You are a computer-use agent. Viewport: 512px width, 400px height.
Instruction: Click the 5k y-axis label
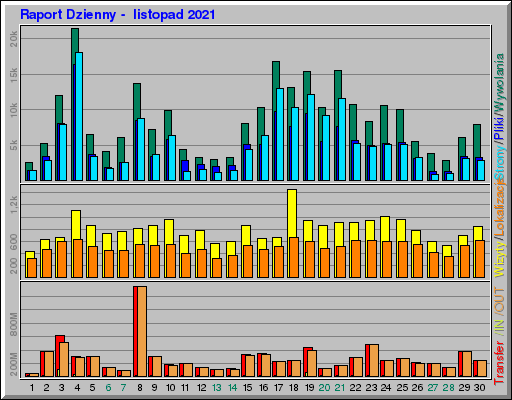point(14,145)
